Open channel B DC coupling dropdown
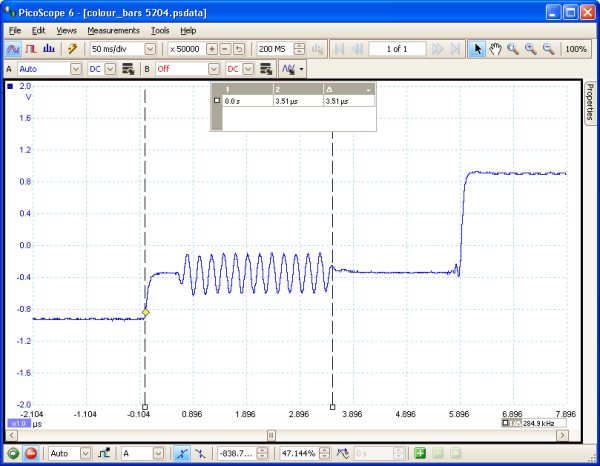The image size is (600, 466). (248, 69)
